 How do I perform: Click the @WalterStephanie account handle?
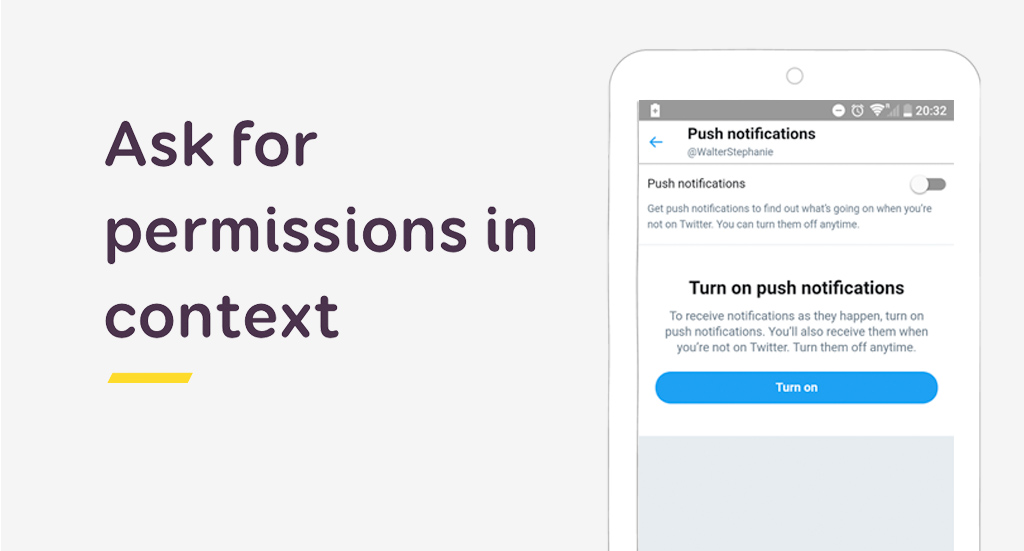[730, 151]
